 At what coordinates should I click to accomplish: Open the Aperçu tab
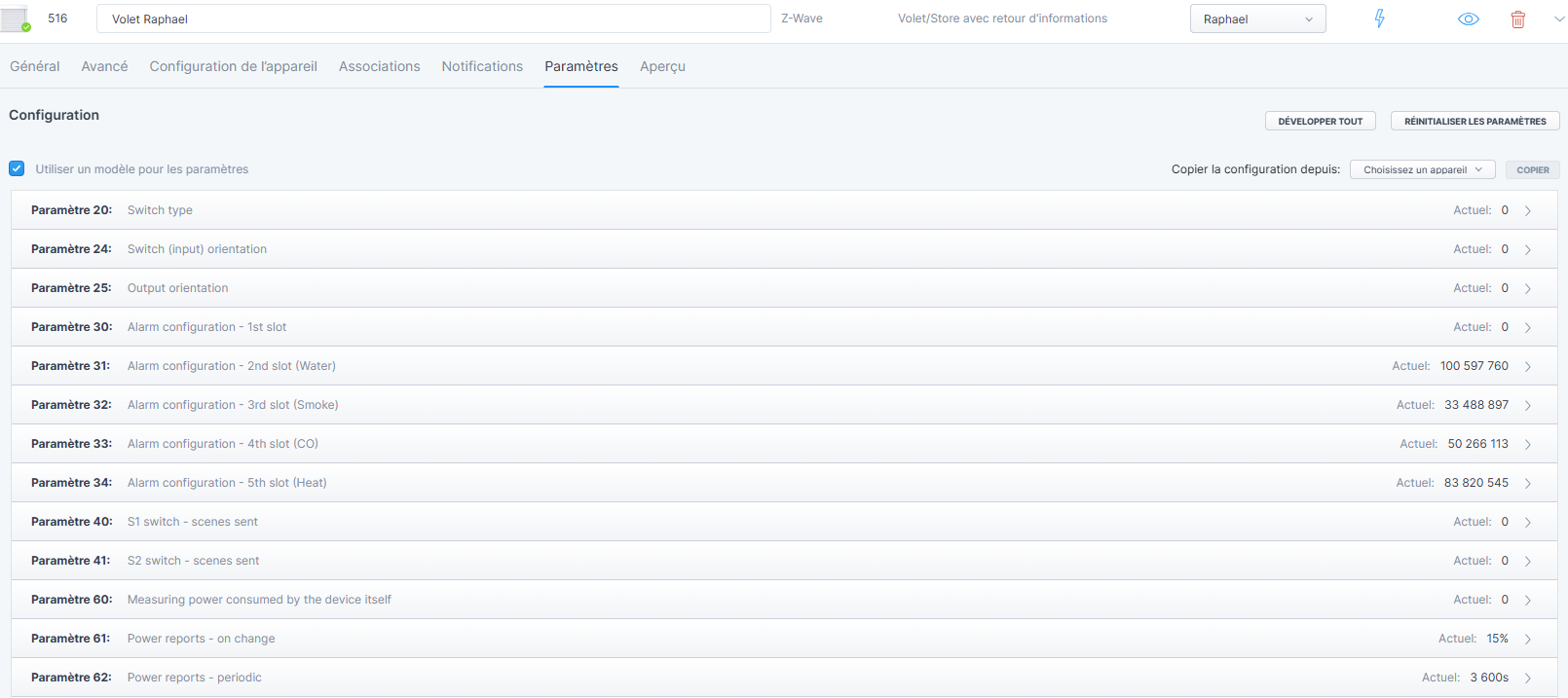tap(662, 66)
